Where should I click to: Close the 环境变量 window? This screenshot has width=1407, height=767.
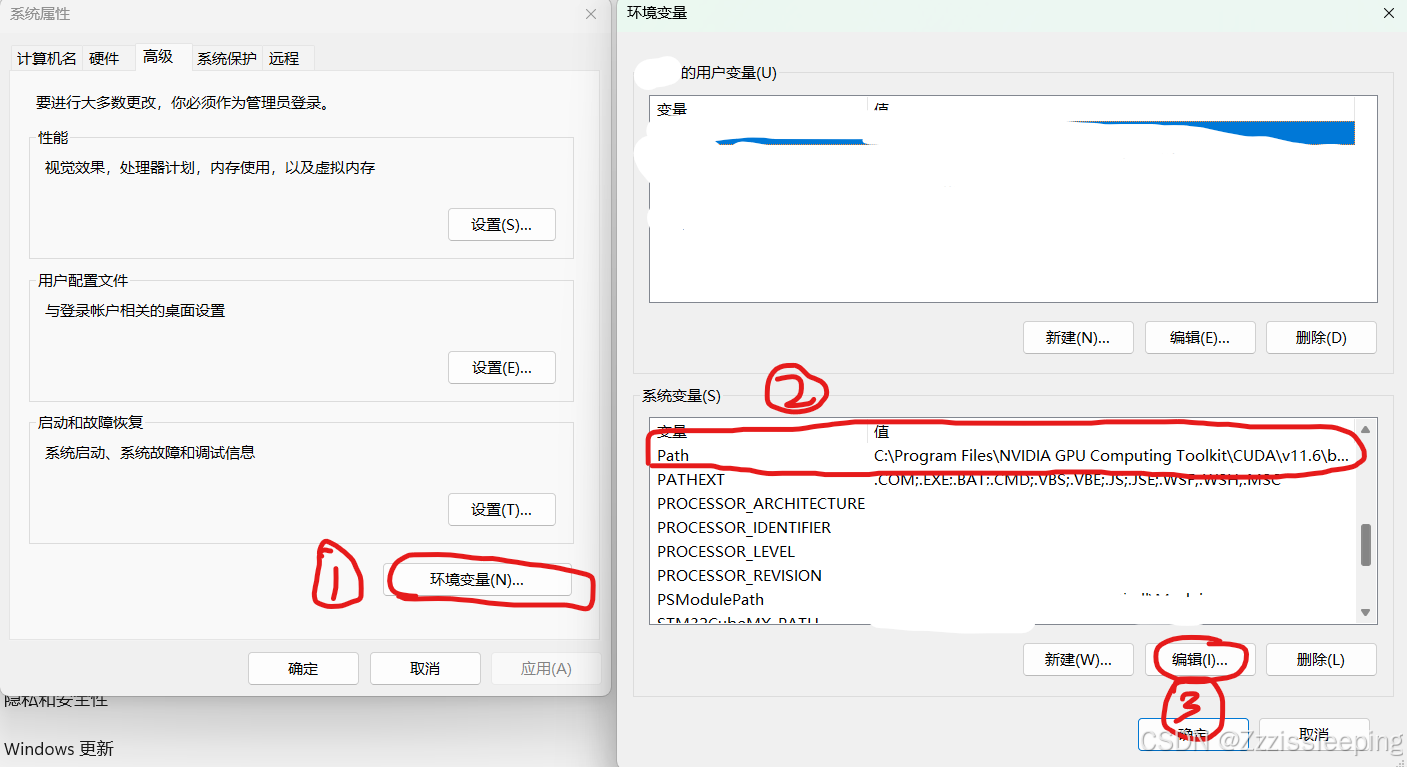pyautogui.click(x=1388, y=13)
